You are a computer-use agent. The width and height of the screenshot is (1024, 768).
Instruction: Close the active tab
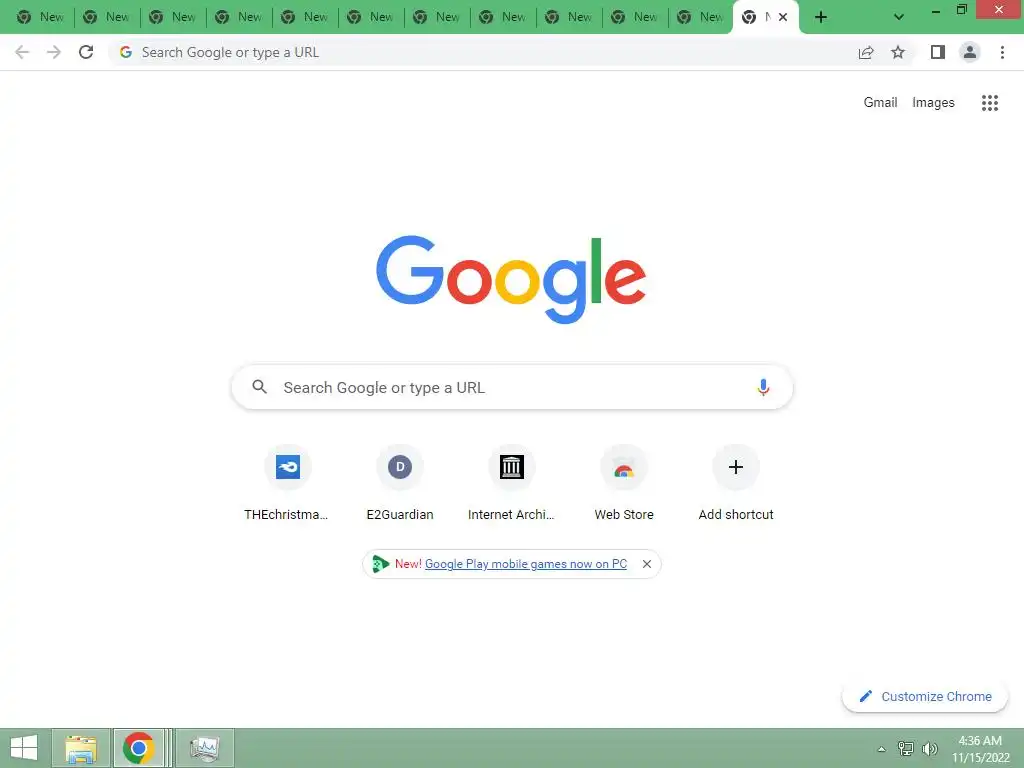point(782,17)
